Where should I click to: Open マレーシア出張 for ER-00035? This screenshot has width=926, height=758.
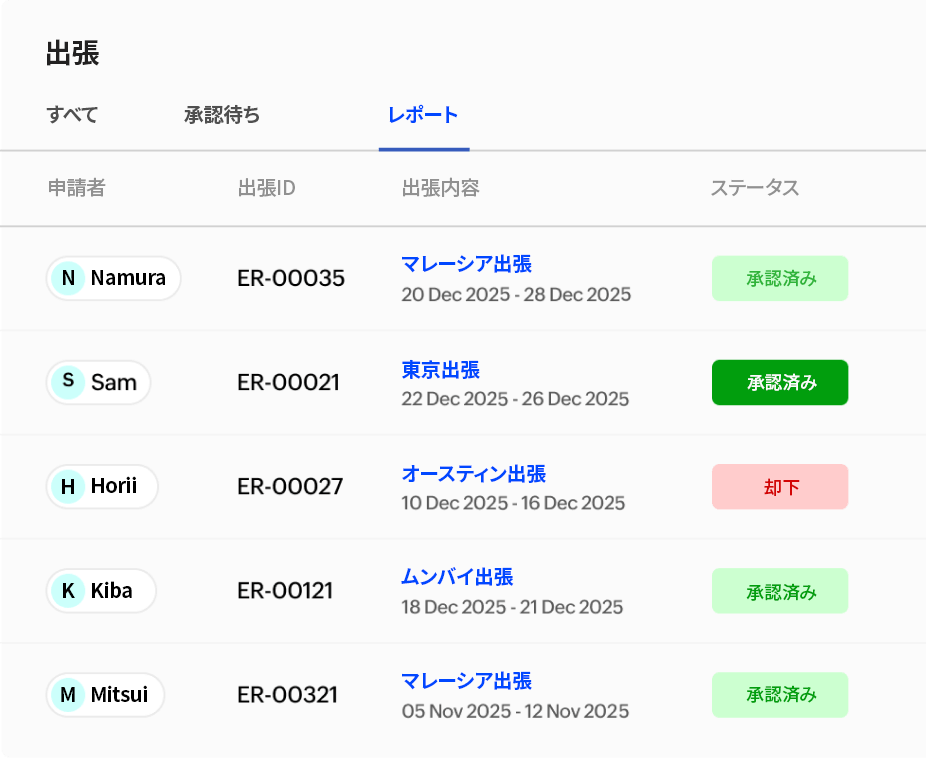466,264
